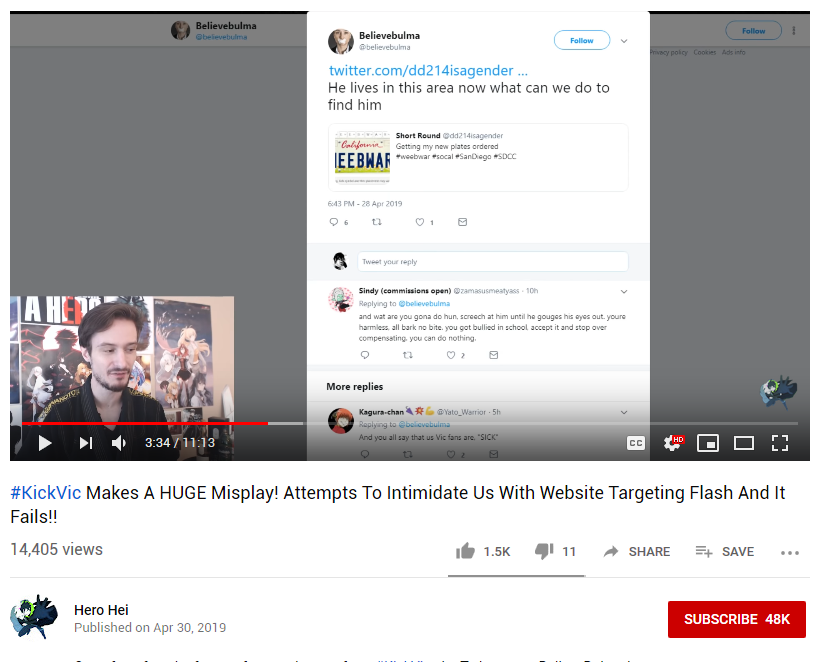Open Kagura-chan's profile avatar
Screen dimensions: 822x662
(341, 420)
